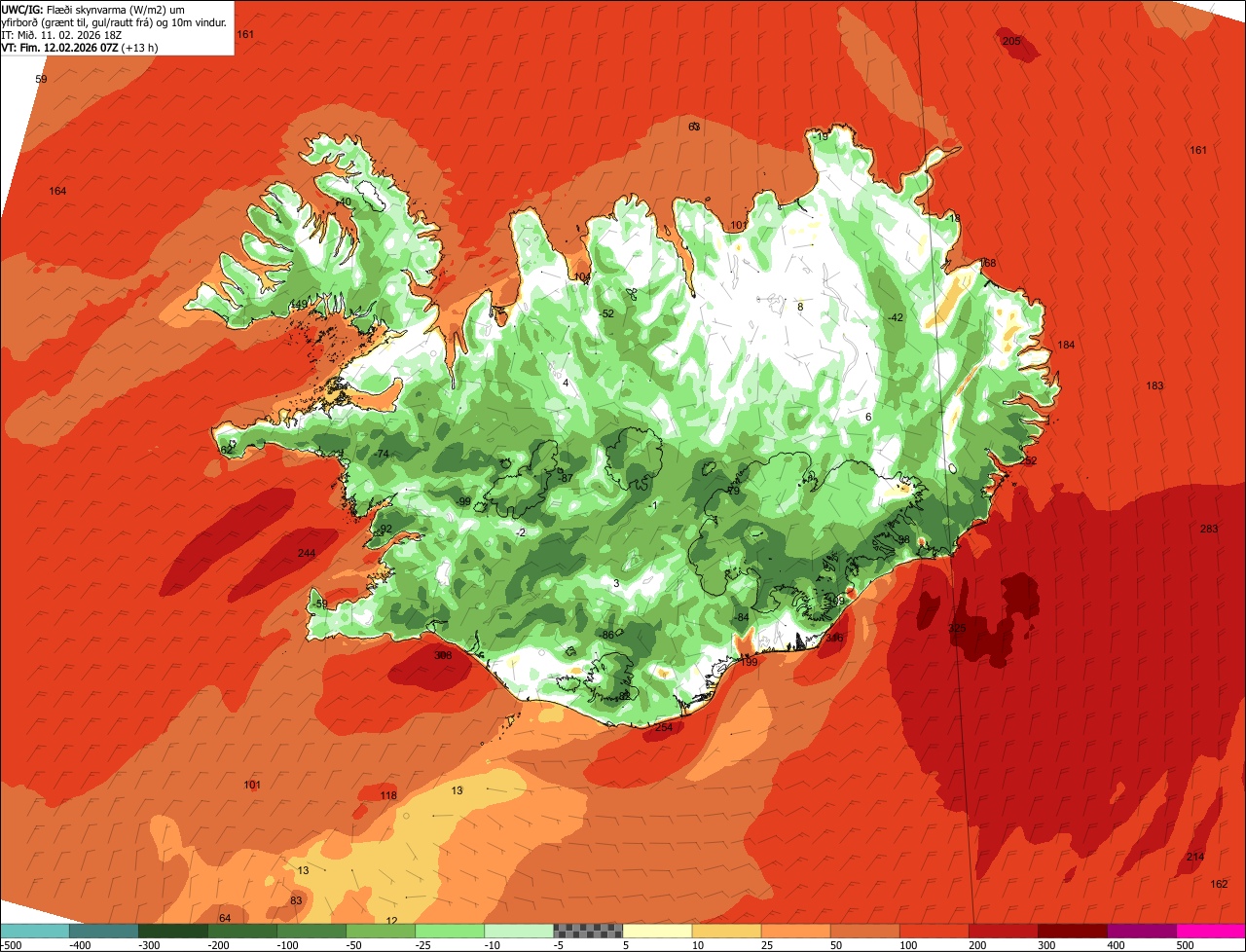Image resolution: width=1246 pixels, height=952 pixels.
Task: Click the '162' value on the map
Action: click(1219, 884)
